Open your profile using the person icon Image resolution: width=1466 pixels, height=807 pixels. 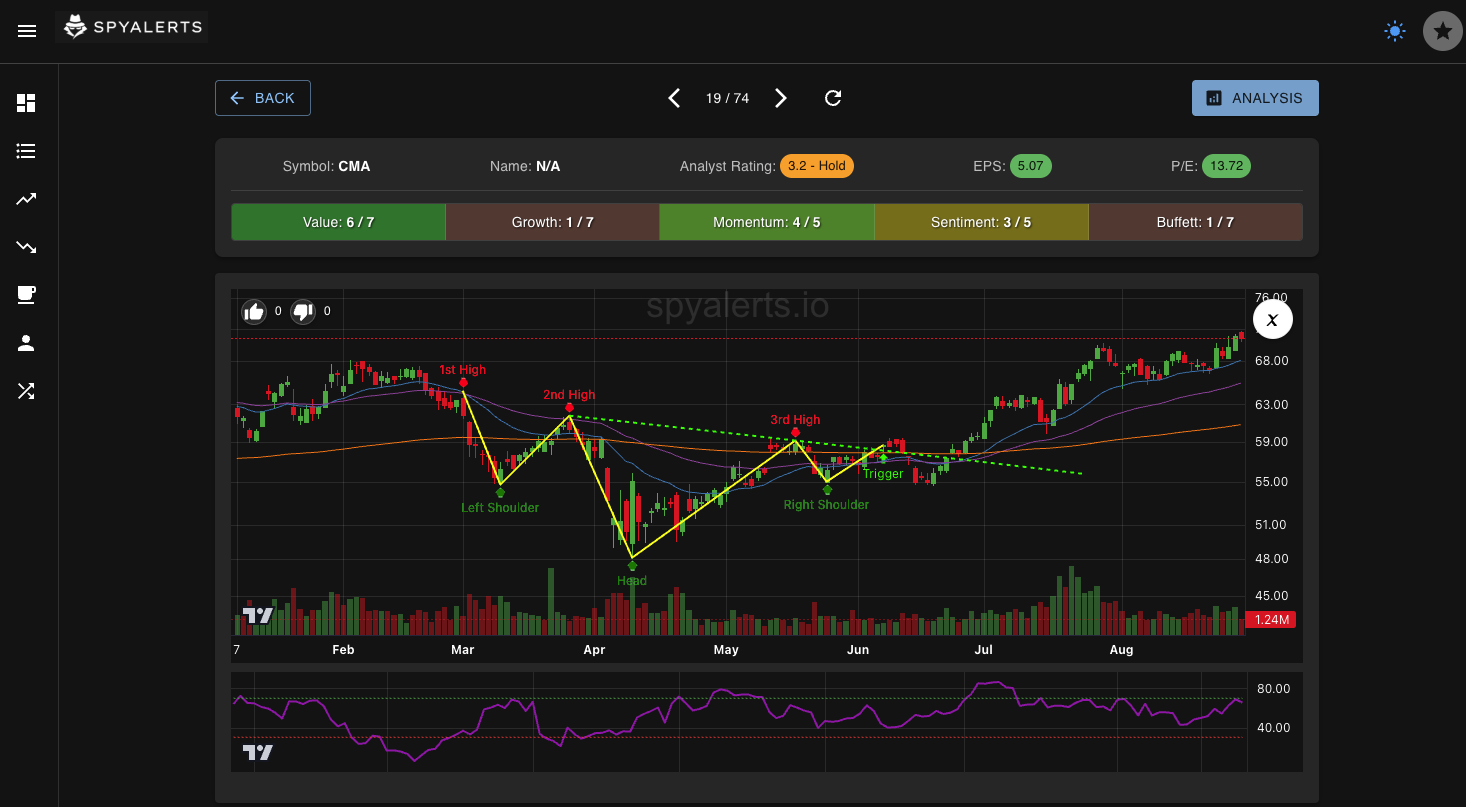tap(26, 343)
